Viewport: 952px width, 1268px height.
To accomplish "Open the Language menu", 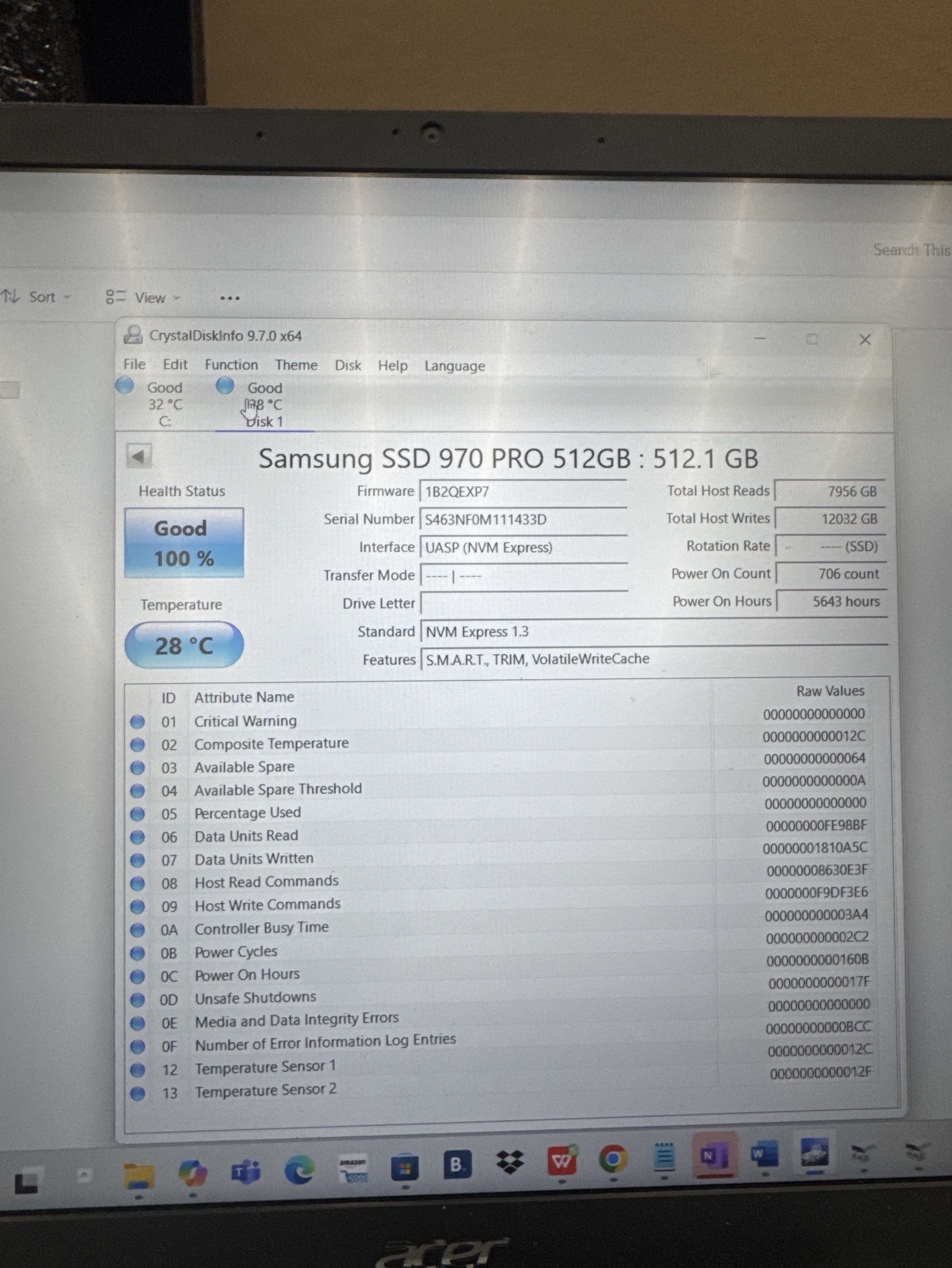I will [x=455, y=366].
